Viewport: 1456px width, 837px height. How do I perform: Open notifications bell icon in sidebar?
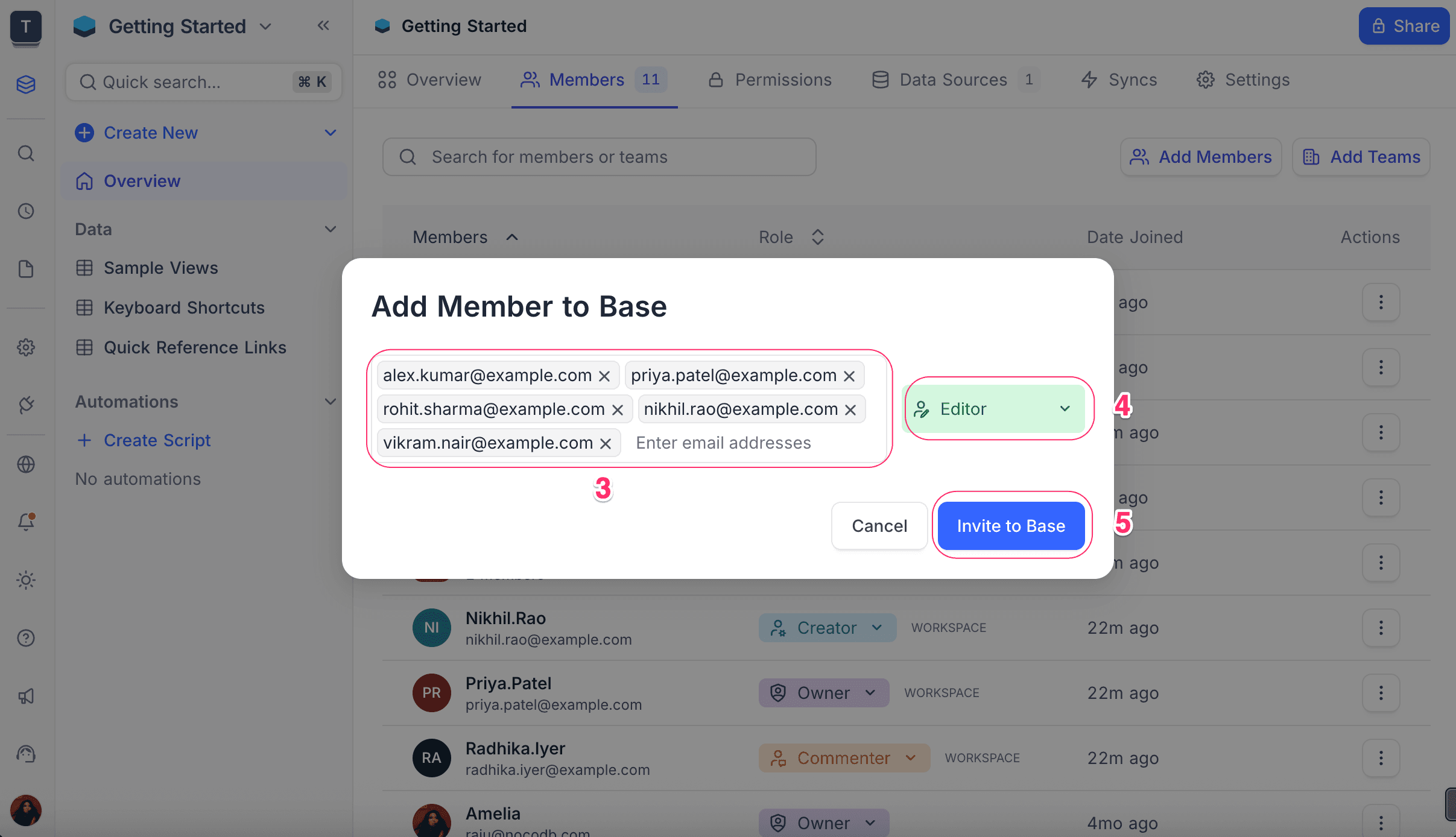click(26, 521)
